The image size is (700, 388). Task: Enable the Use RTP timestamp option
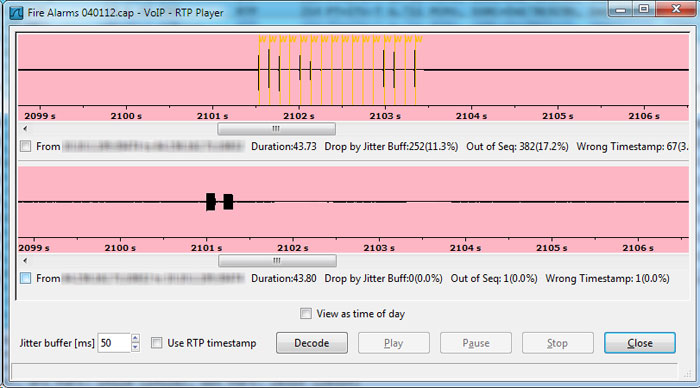pos(157,343)
